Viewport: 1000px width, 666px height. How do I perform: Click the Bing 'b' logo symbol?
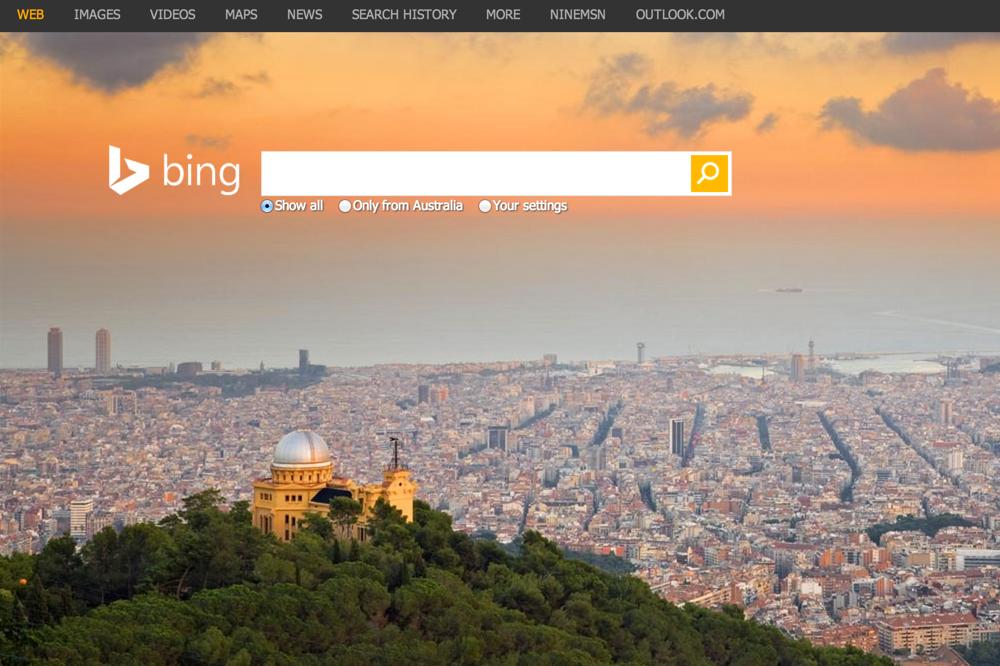click(128, 172)
